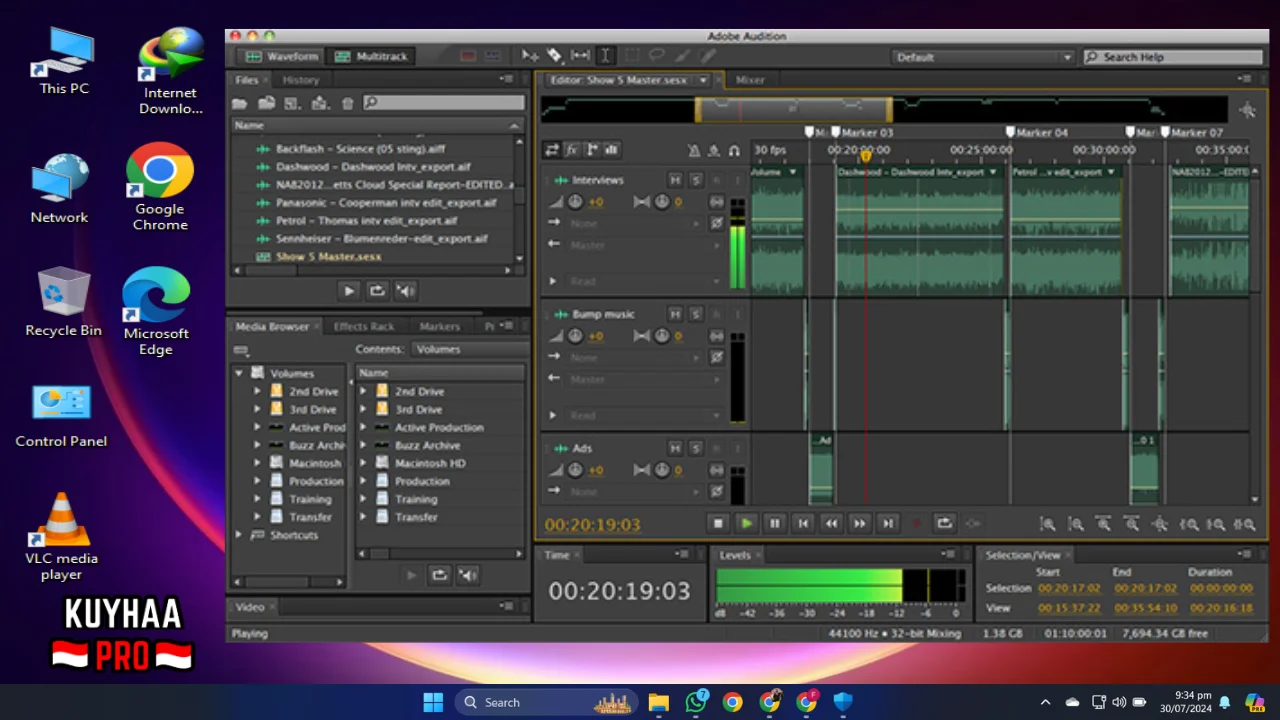Select the Razor tool in the toolbar
Viewport: 1280px width, 720px height.
[555, 56]
